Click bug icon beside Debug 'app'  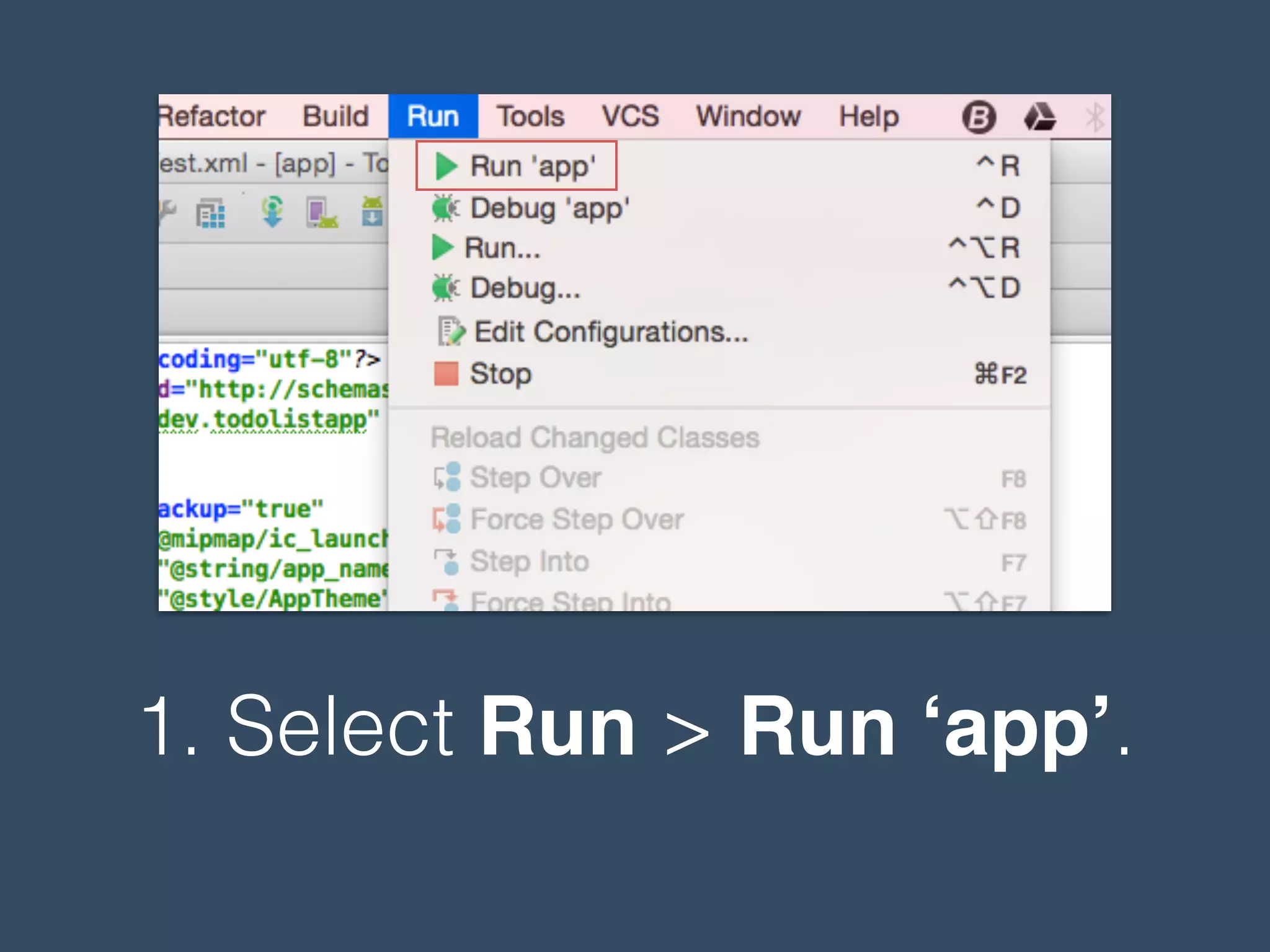pyautogui.click(x=446, y=208)
